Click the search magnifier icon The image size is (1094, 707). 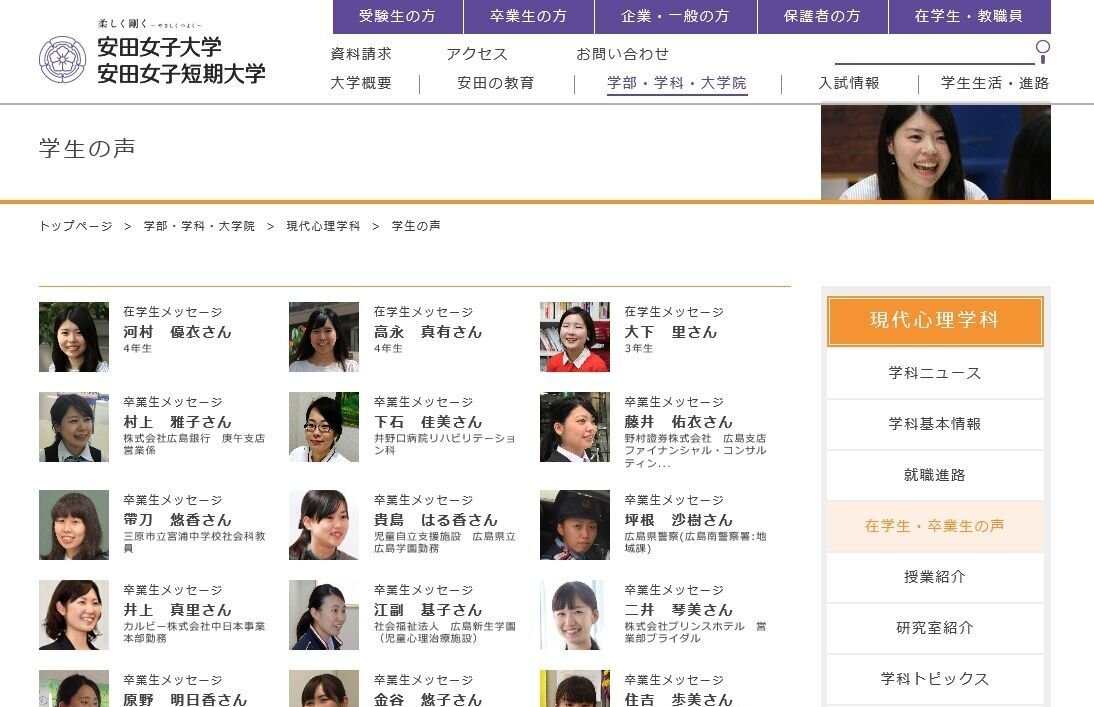1042,51
